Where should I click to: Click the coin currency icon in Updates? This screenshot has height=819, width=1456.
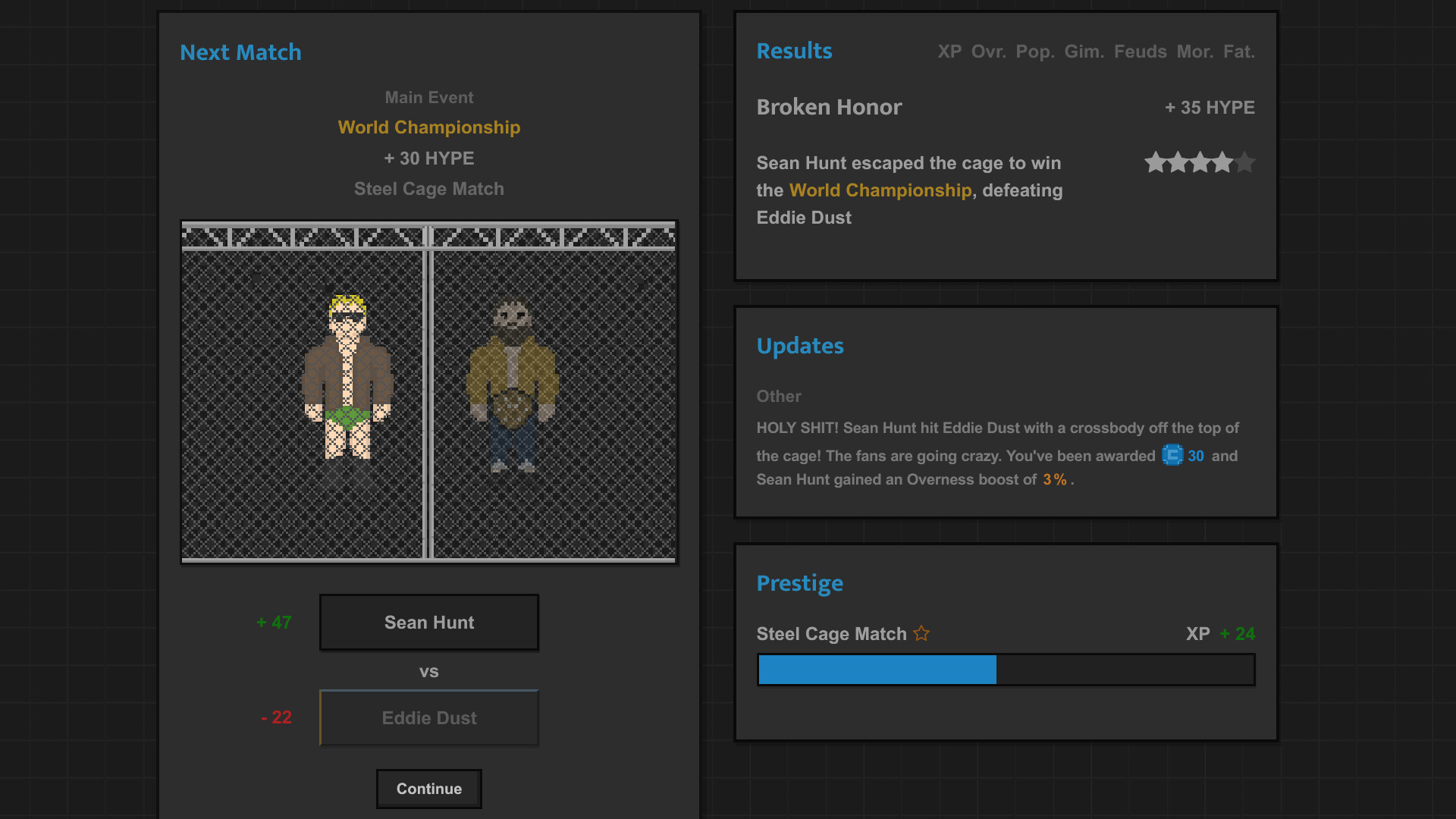[x=1172, y=456]
